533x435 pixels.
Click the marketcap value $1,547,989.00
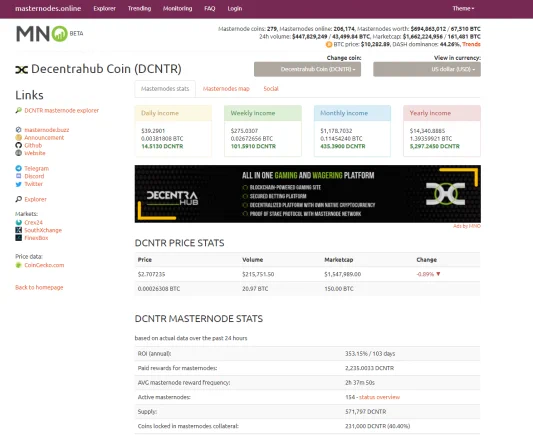coord(343,274)
